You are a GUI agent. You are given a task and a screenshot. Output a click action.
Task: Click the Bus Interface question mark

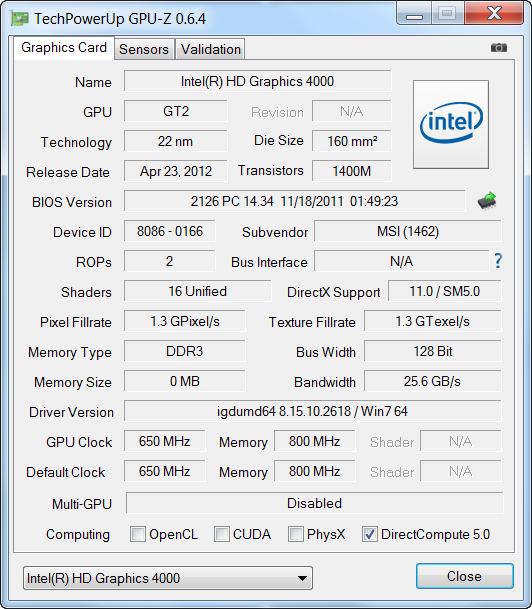498,261
